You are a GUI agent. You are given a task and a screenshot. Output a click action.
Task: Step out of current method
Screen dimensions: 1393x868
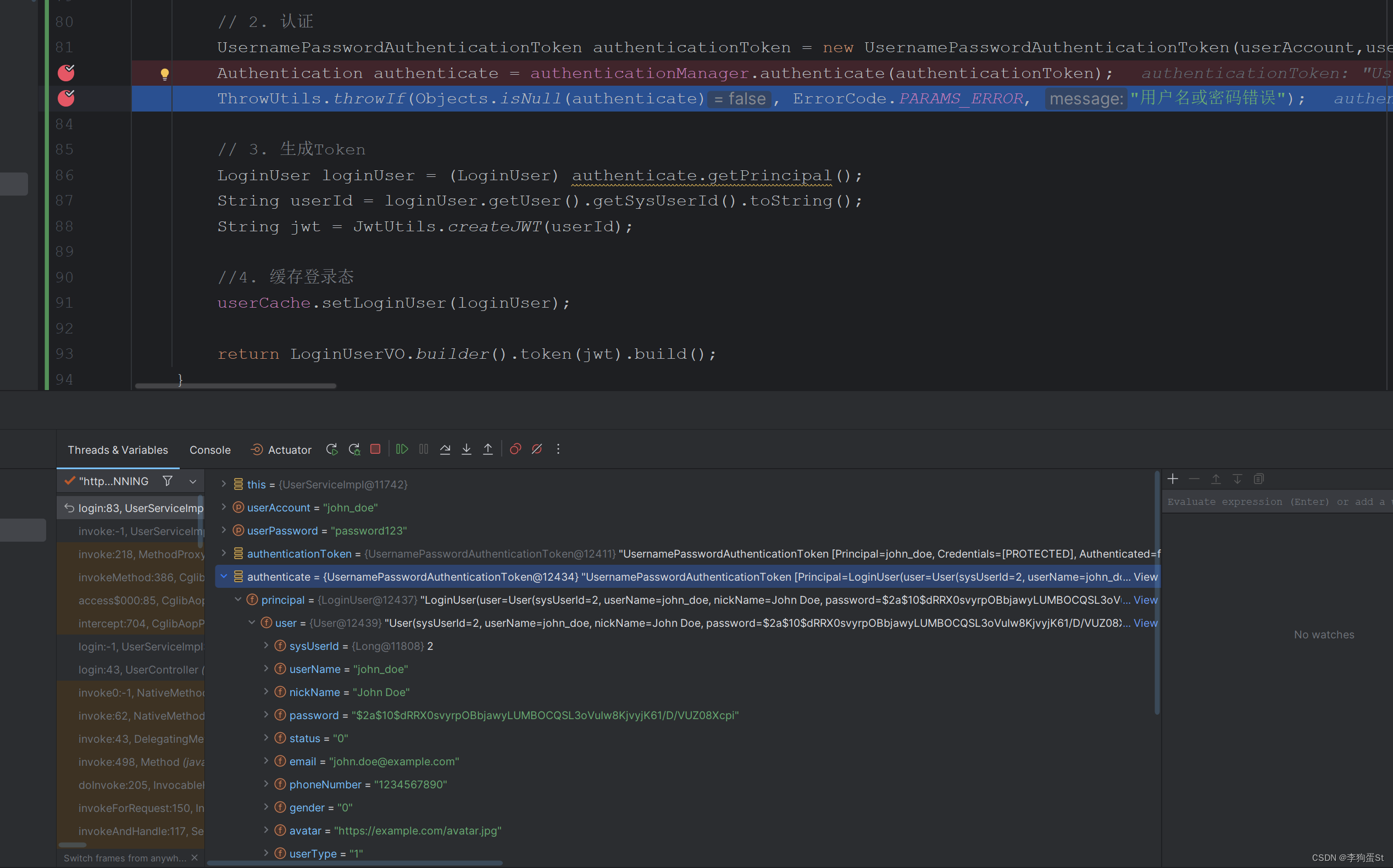point(487,449)
